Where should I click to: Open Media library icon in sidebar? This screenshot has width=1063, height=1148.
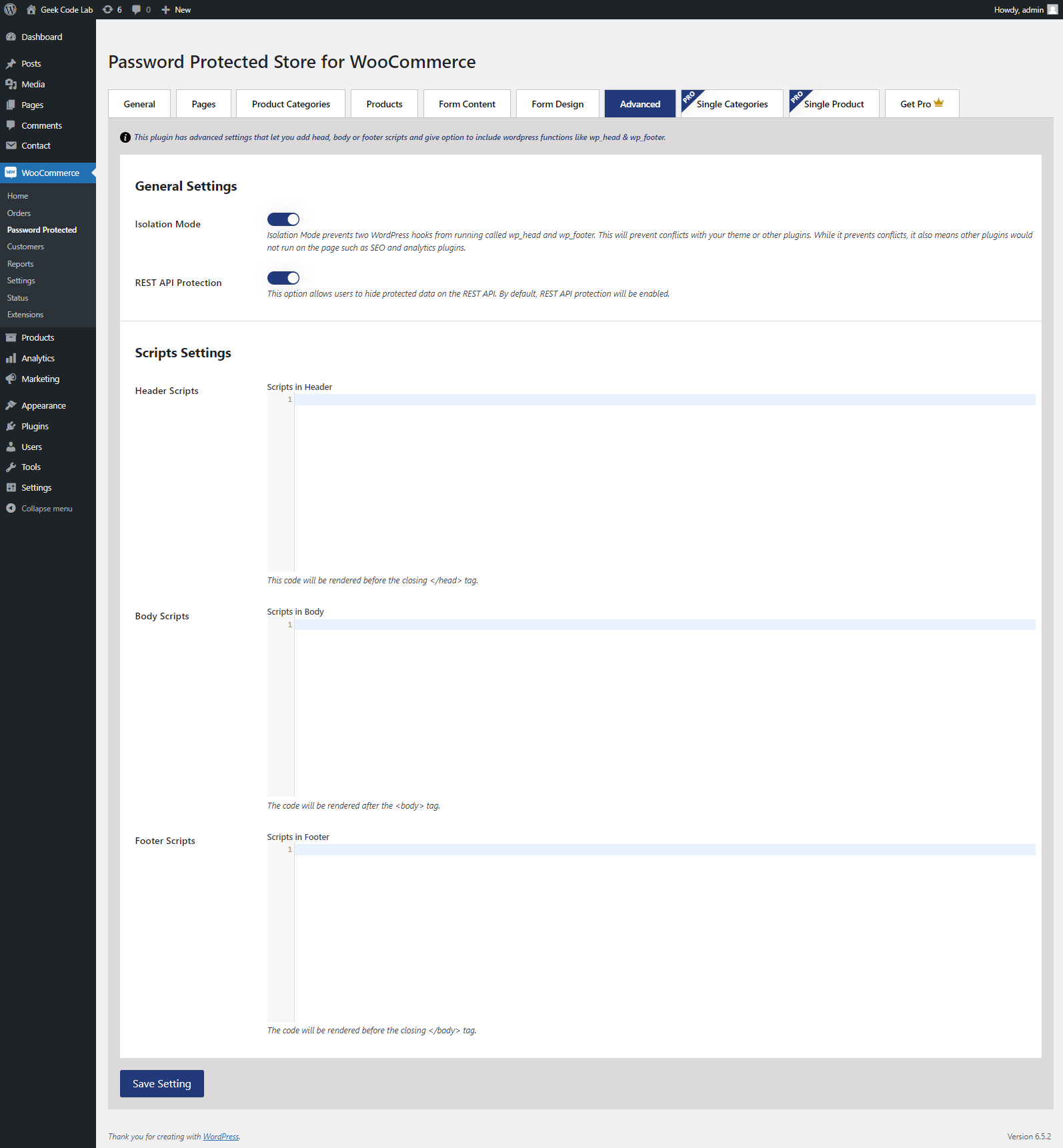tap(11, 84)
